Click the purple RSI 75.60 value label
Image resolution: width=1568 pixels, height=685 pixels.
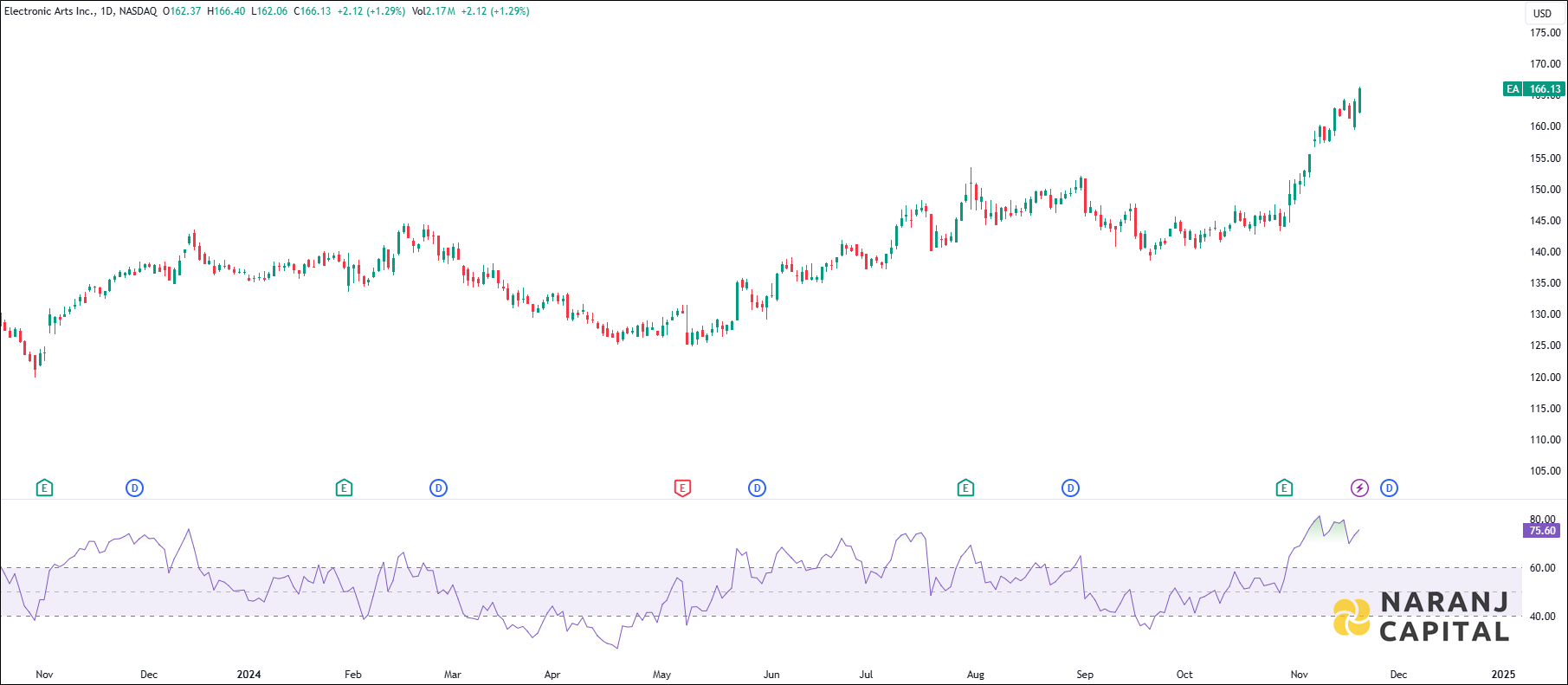1541,531
